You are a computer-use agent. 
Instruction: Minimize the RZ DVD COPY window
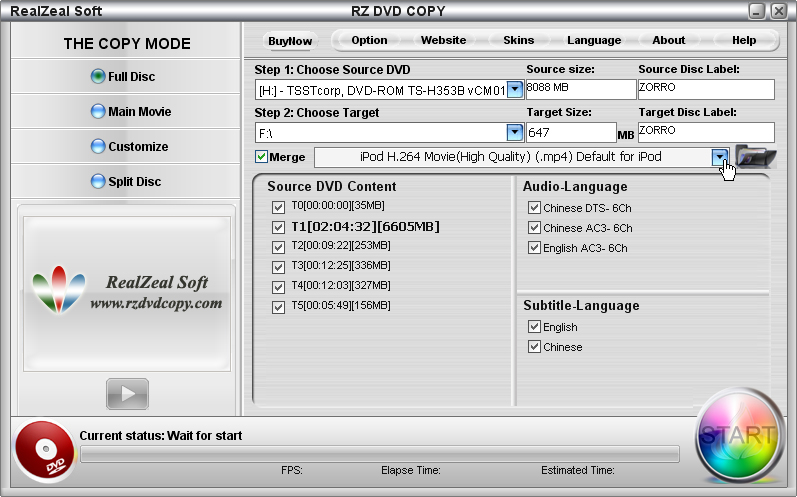tap(756, 11)
